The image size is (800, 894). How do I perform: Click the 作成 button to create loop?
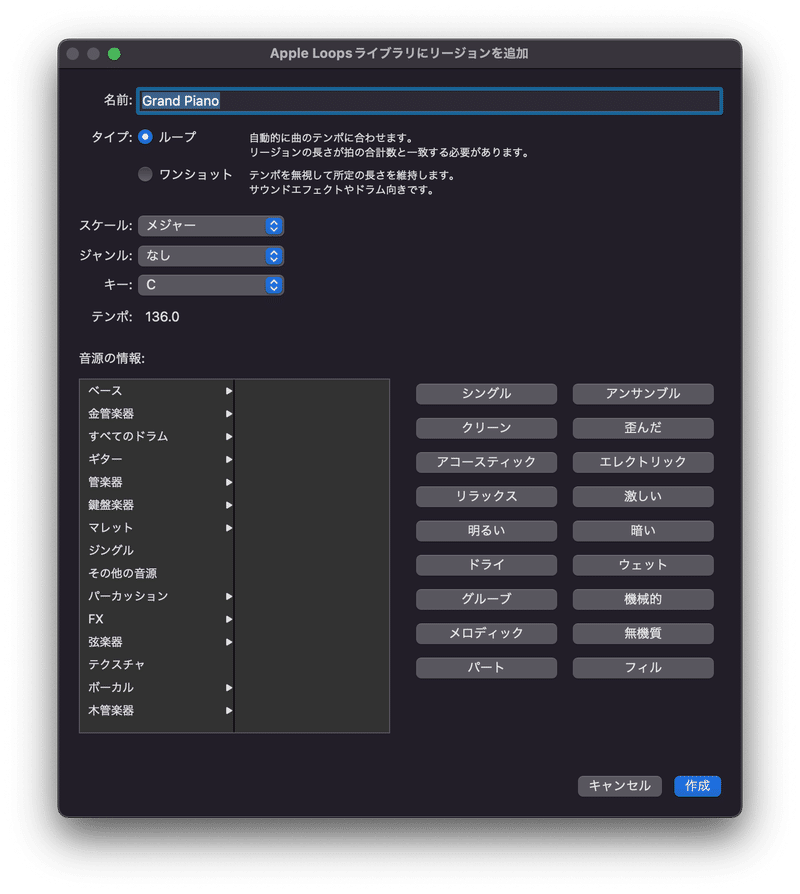pos(697,786)
